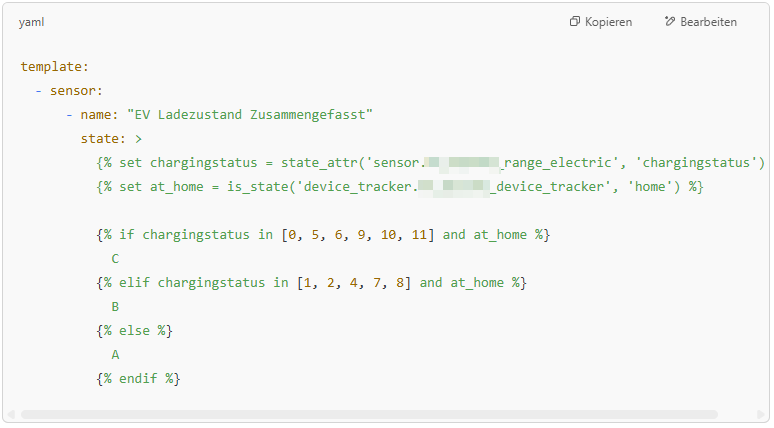Image resolution: width=774 pixels, height=428 pixels.
Task: Click the "EV Ladezustand Zusammengefasst" string
Action: (x=249, y=115)
